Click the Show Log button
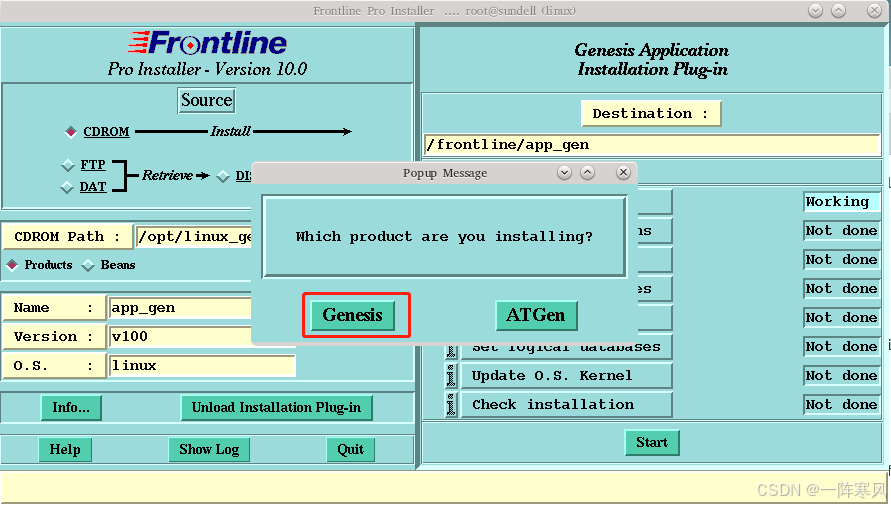The width and height of the screenshot is (891, 505). pos(209,450)
